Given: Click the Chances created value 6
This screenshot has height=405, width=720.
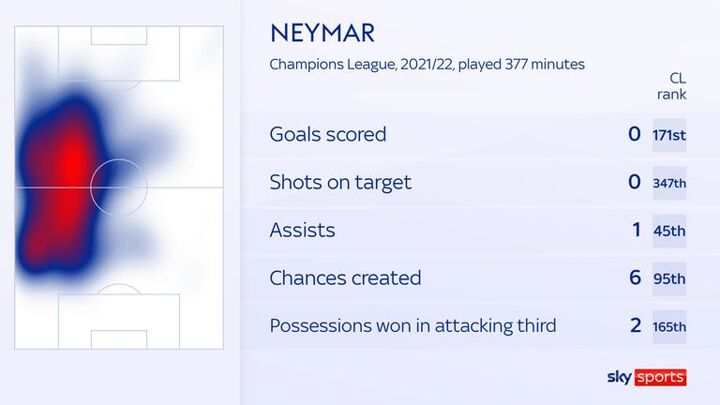Looking at the screenshot, I should pos(634,279).
